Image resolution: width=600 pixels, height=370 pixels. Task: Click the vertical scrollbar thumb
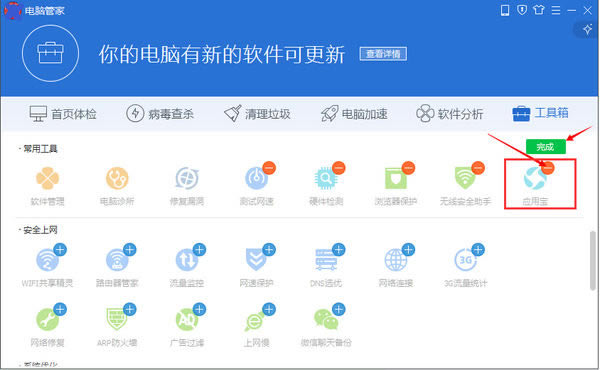point(593,261)
